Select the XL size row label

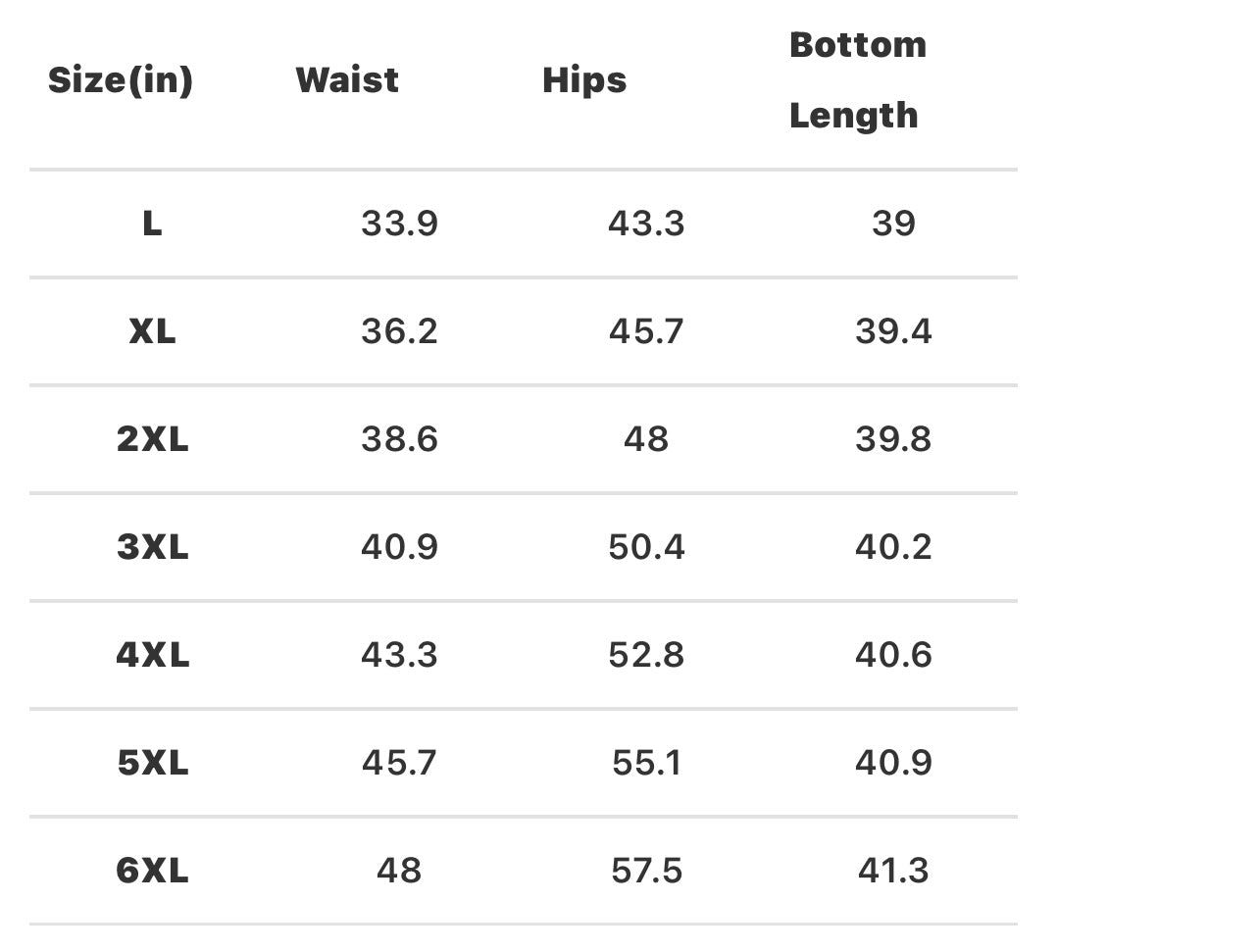click(152, 331)
